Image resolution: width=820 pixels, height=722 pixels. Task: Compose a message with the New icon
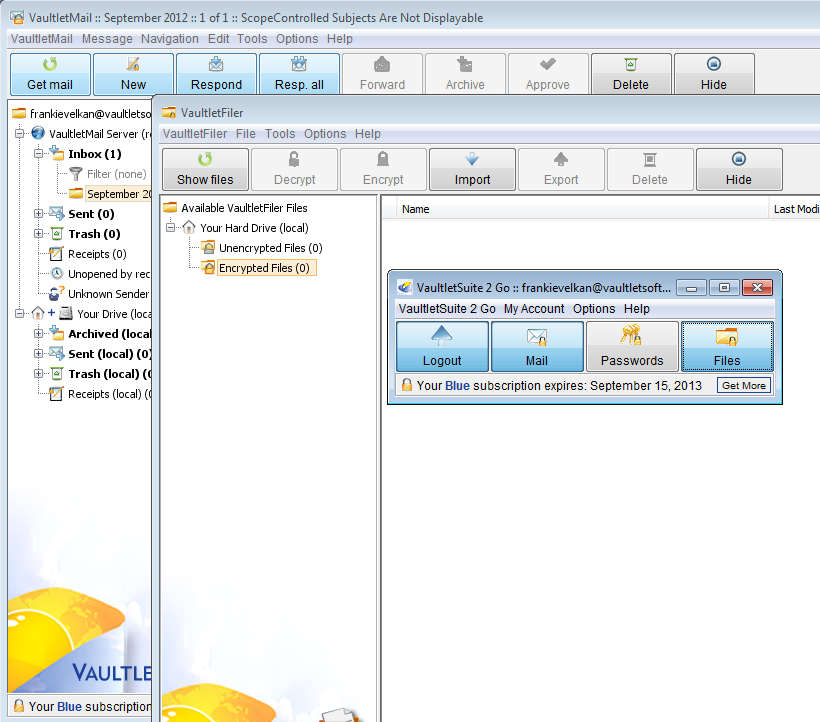tap(133, 74)
